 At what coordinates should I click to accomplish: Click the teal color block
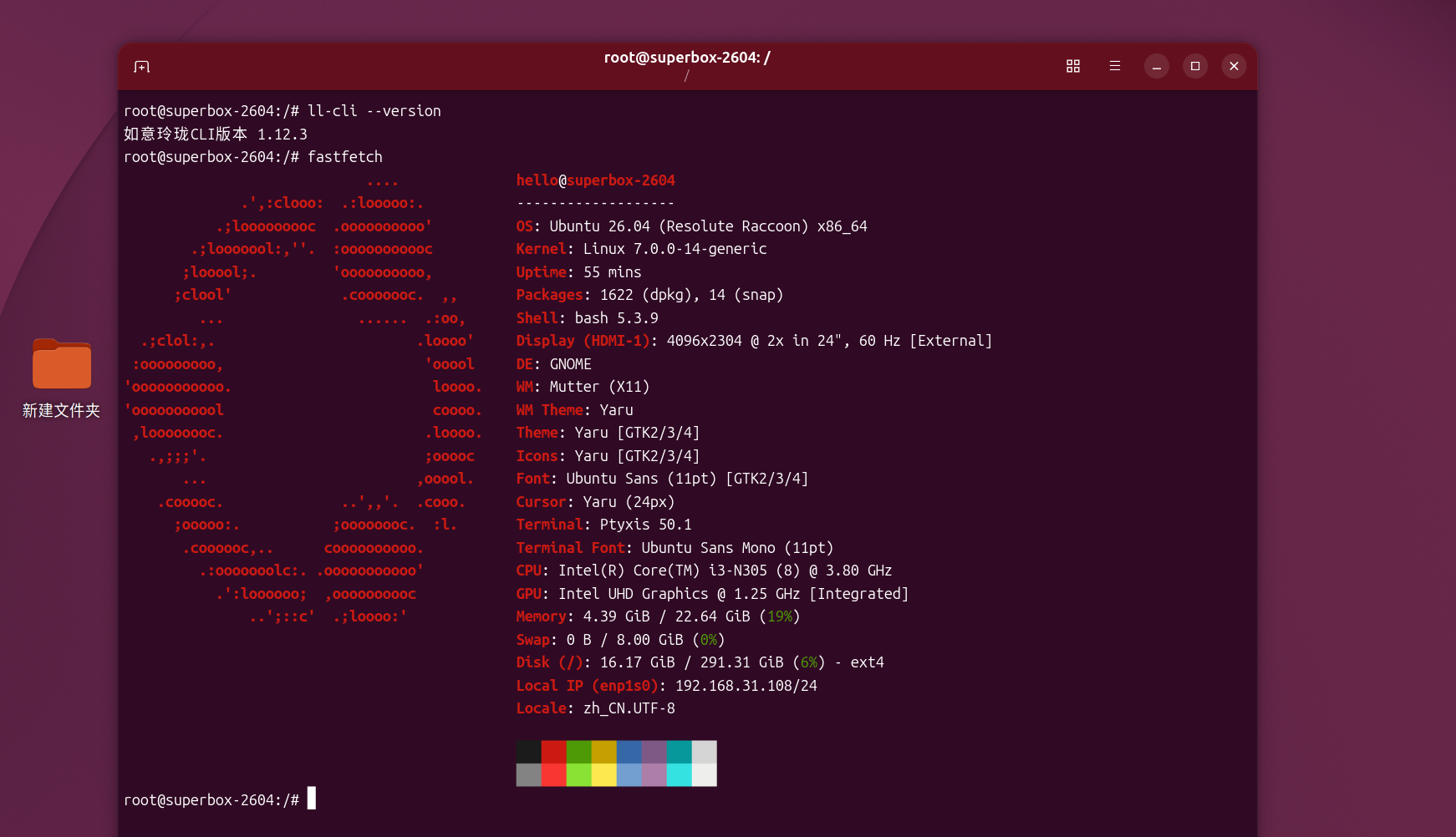pyautogui.click(x=680, y=752)
